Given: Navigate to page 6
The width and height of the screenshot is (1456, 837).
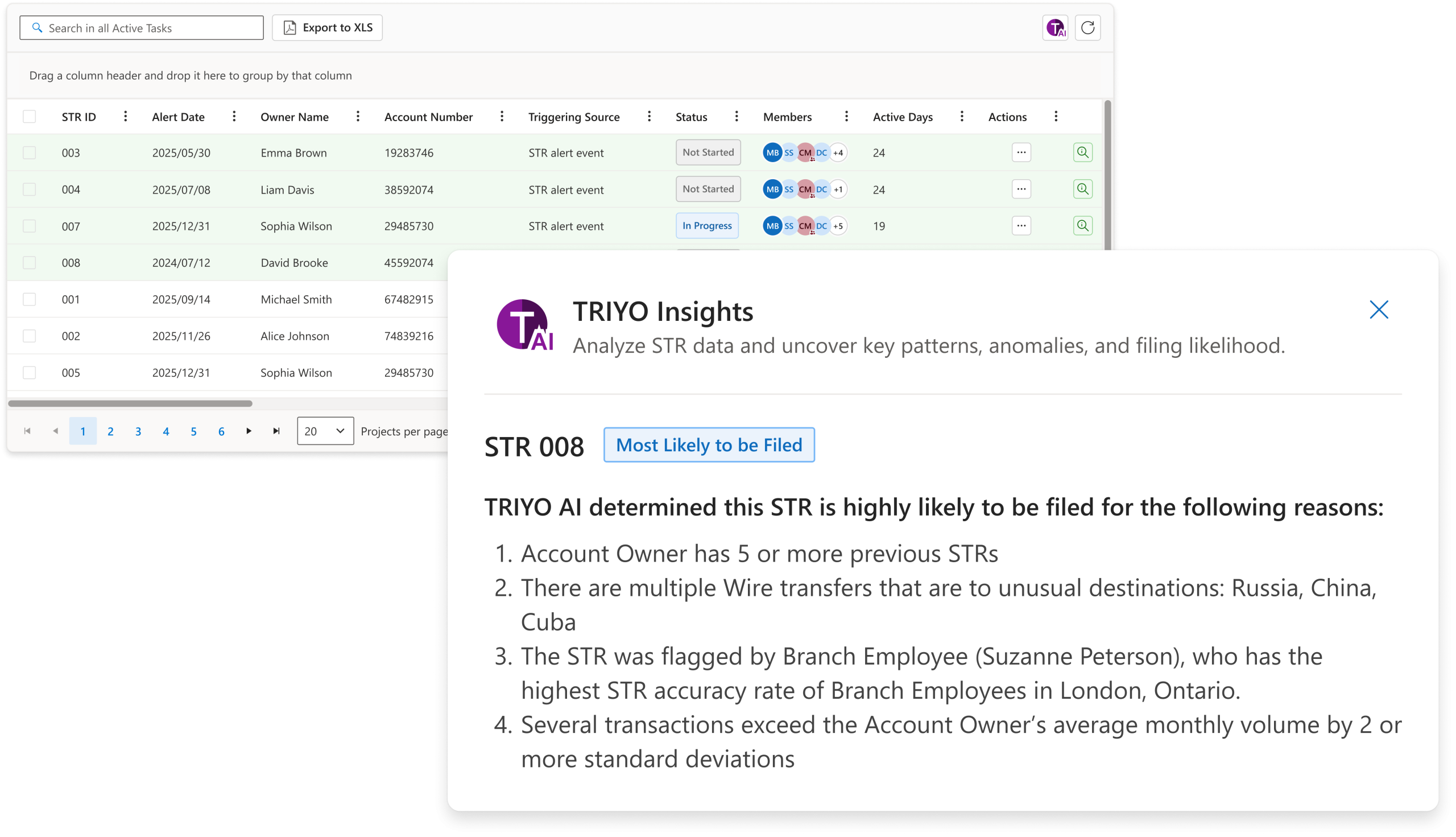Looking at the screenshot, I should tap(221, 431).
